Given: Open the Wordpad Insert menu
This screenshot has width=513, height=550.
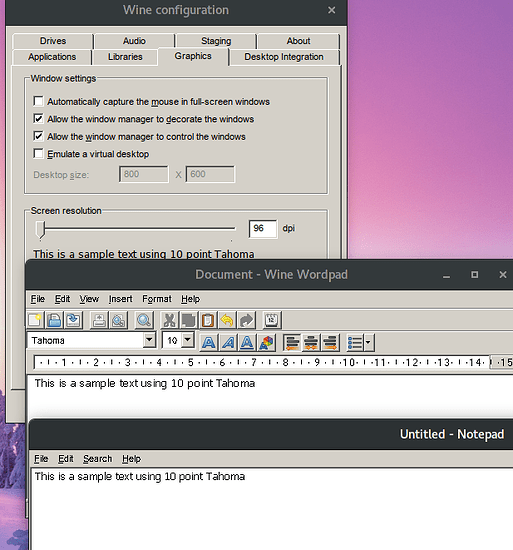Looking at the screenshot, I should point(120,299).
